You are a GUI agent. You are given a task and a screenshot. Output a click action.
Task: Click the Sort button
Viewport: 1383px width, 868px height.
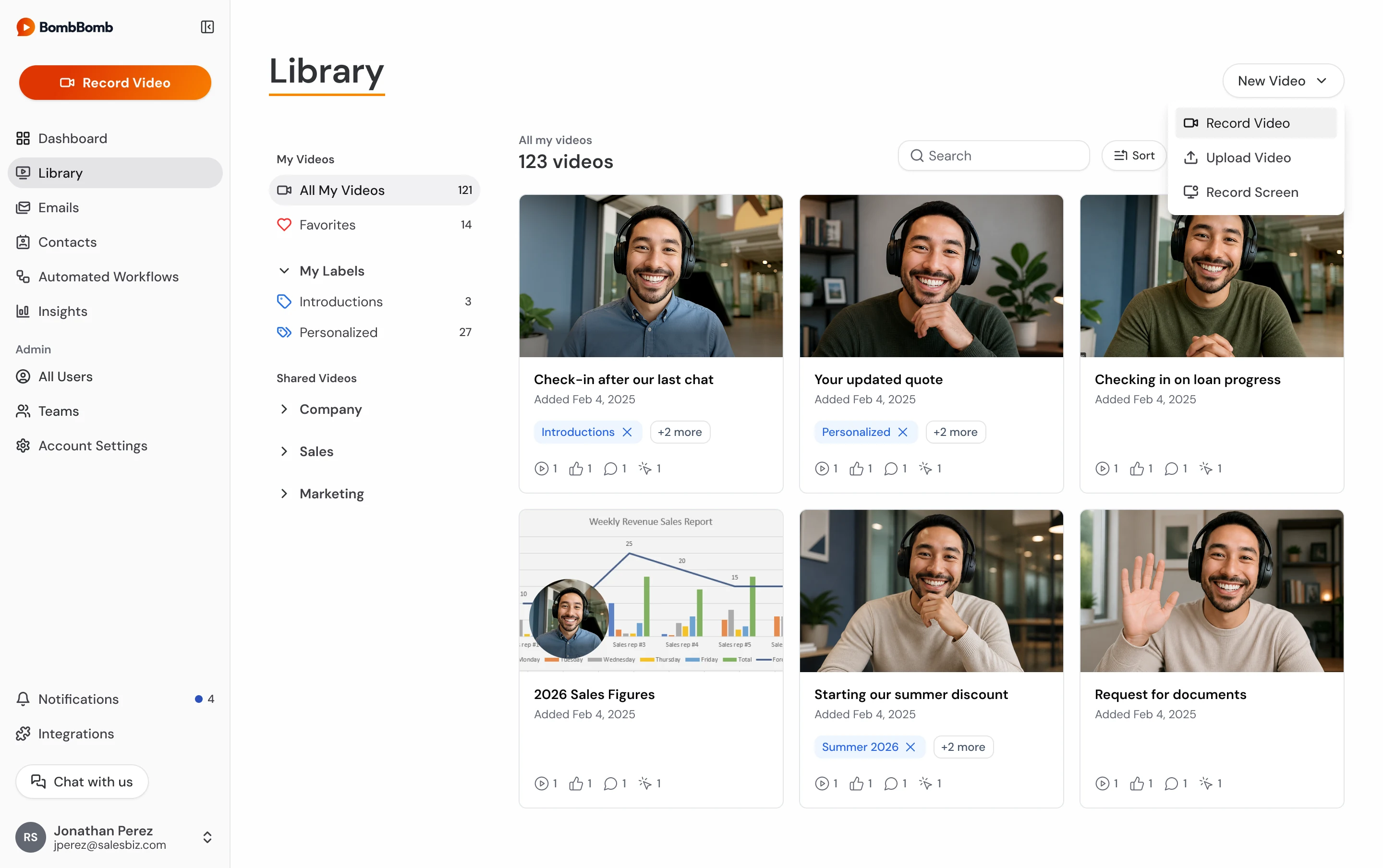point(1134,156)
